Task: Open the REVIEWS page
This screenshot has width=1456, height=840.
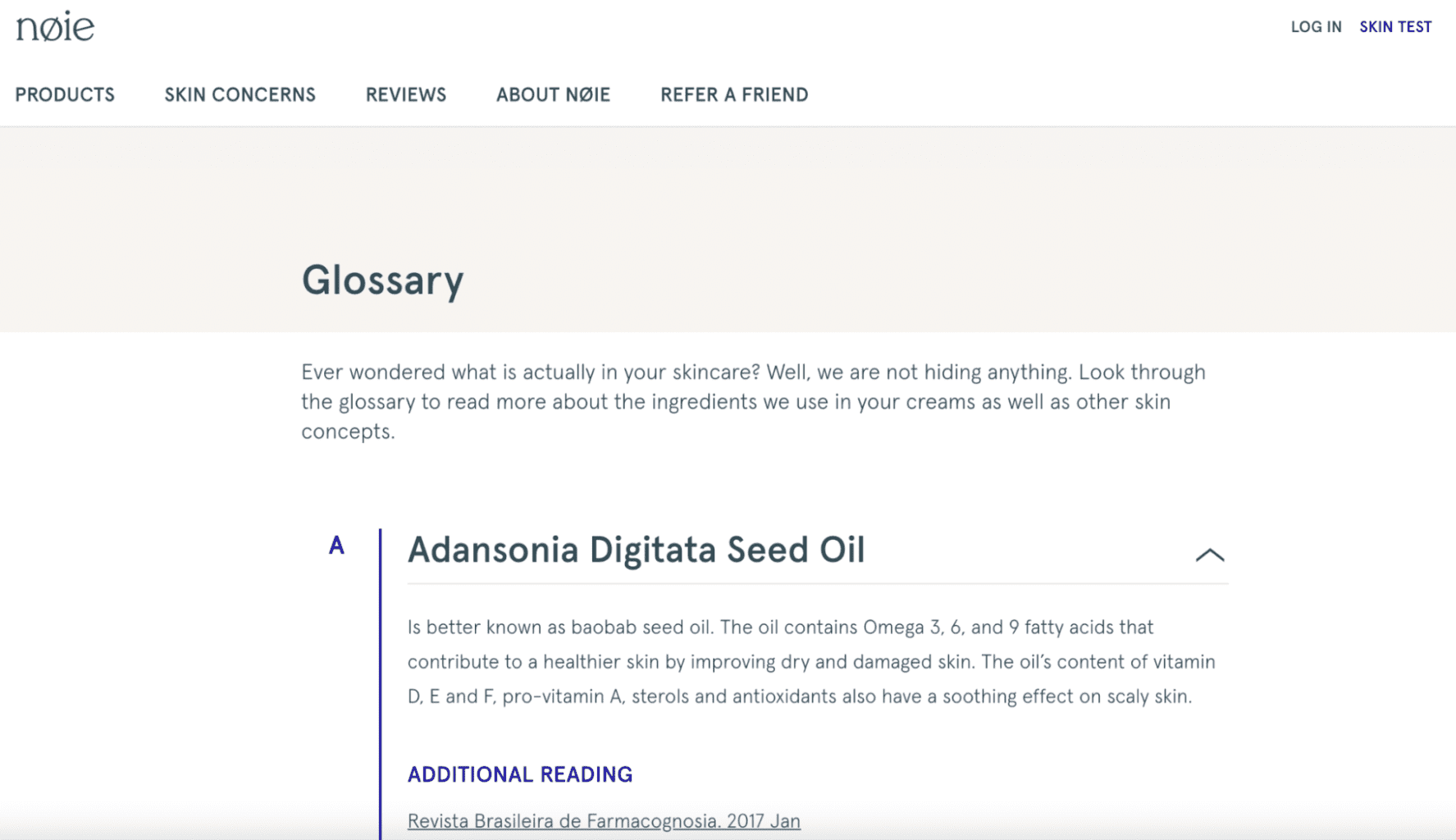Action: click(x=406, y=95)
